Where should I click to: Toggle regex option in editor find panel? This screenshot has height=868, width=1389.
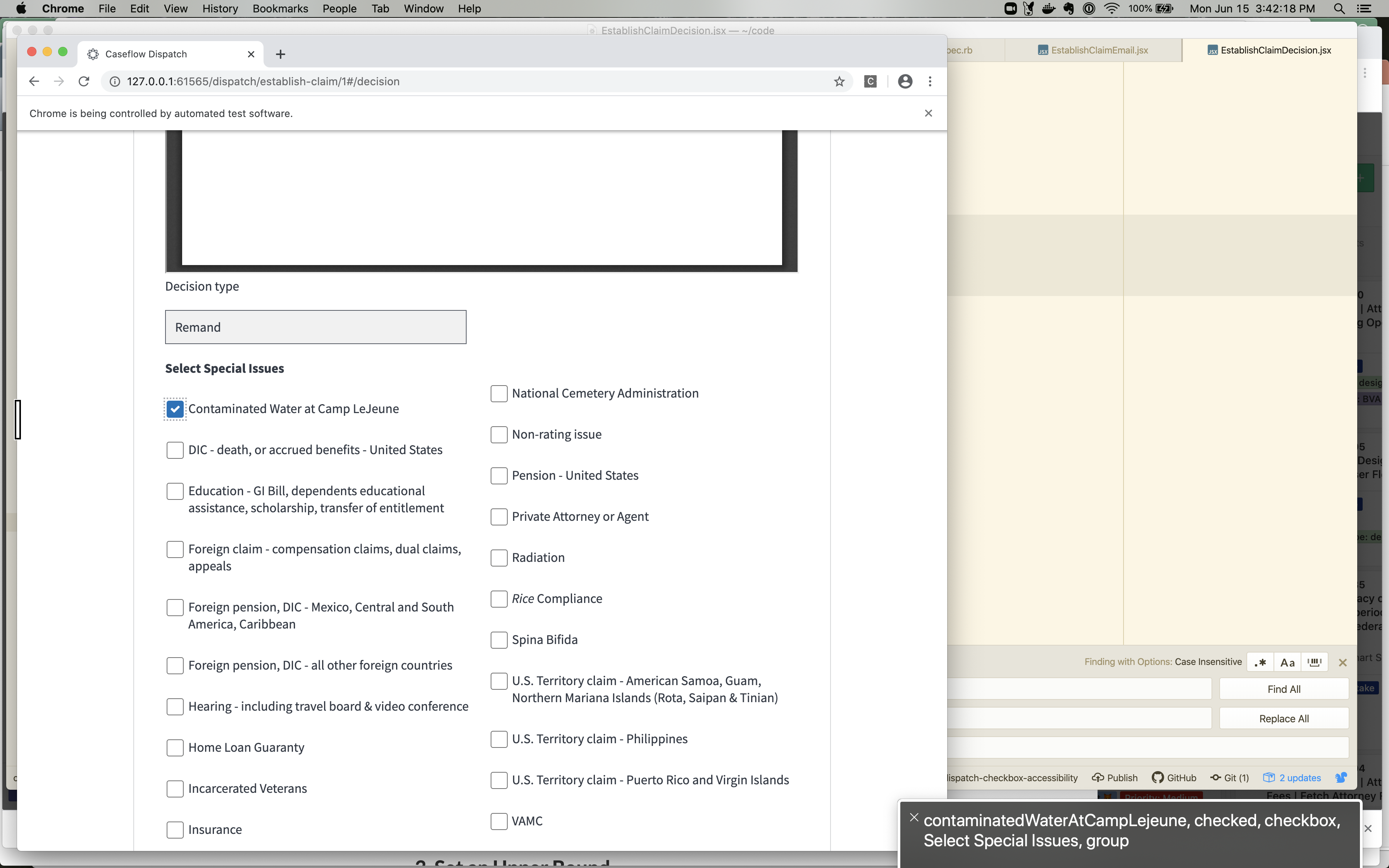(1260, 662)
